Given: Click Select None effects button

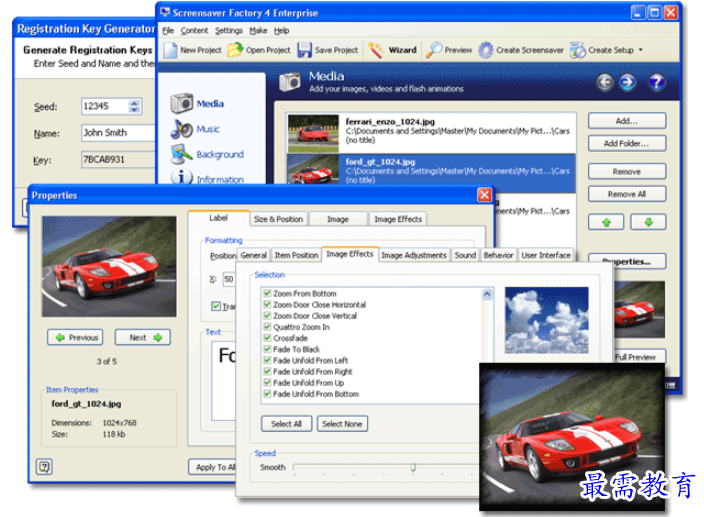Looking at the screenshot, I should coord(342,424).
